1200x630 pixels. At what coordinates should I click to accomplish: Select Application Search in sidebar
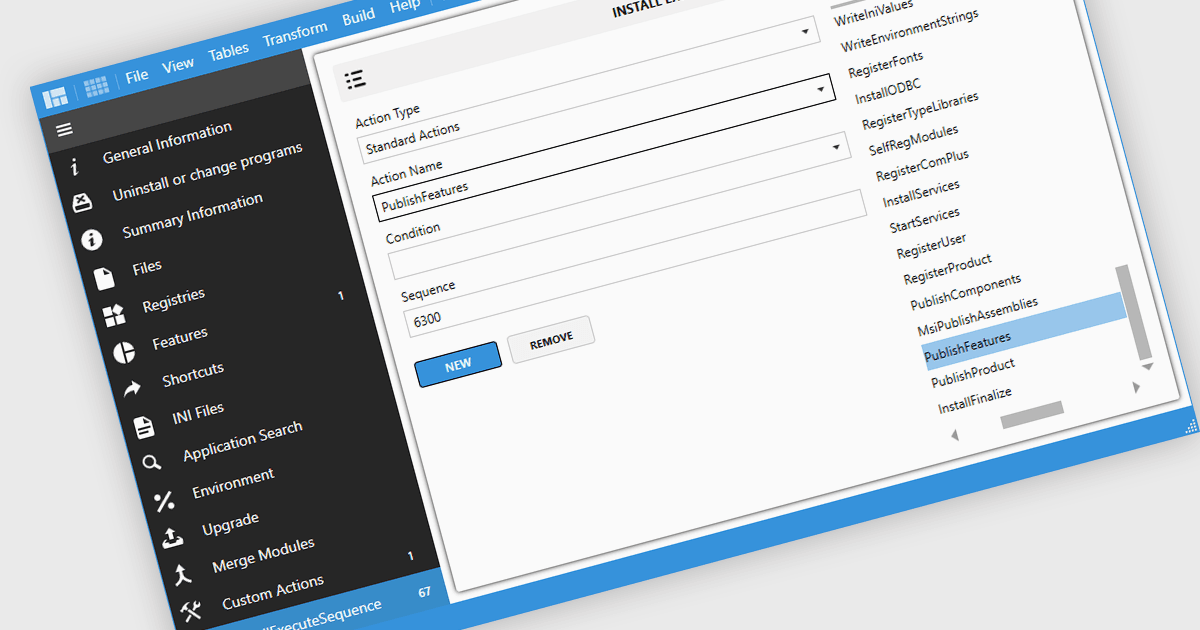(x=243, y=441)
